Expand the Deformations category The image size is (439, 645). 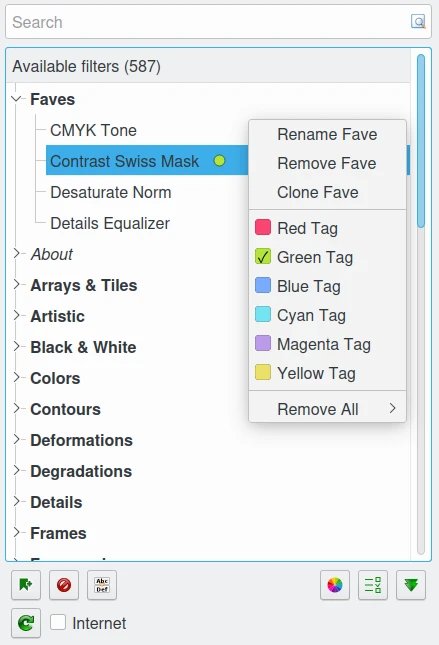click(x=16, y=440)
